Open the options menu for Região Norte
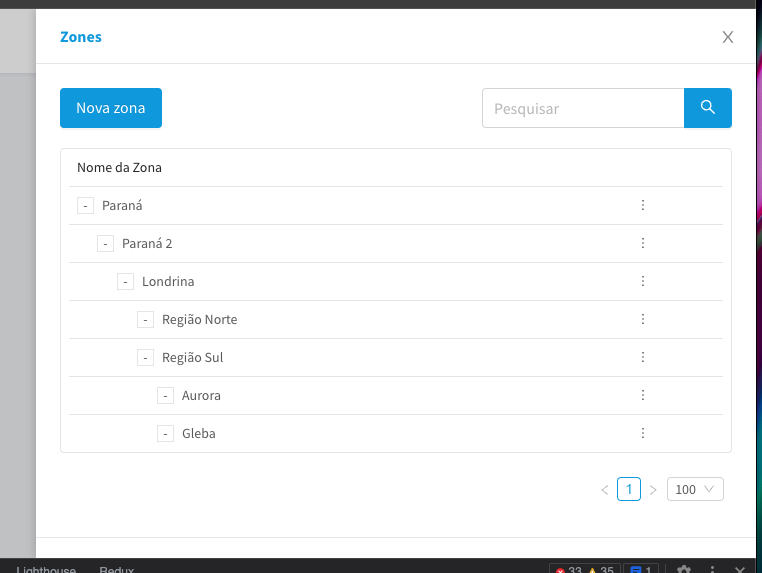Image resolution: width=762 pixels, height=573 pixels. click(643, 319)
